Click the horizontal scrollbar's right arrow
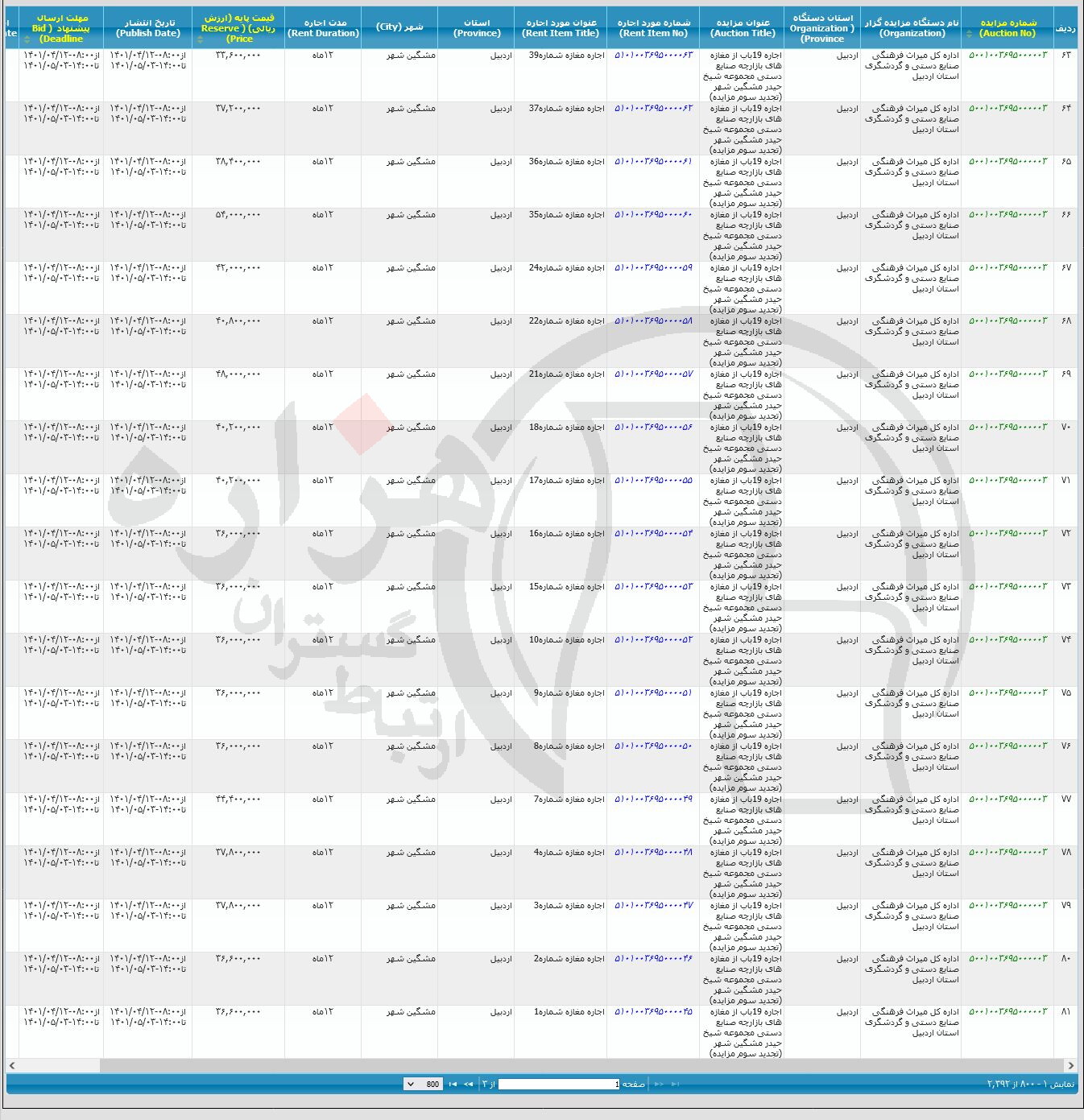The width and height of the screenshot is (1084, 1120). (x=1070, y=1065)
